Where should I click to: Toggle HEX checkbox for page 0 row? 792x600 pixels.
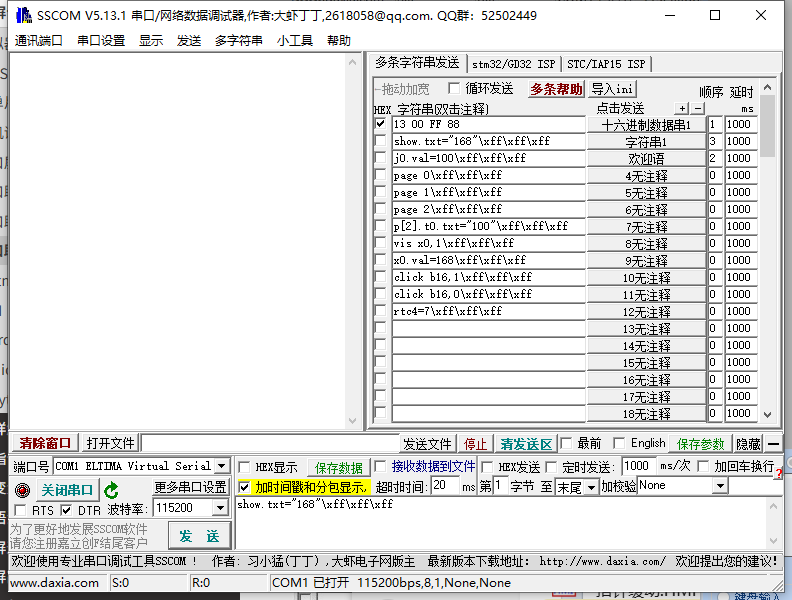[x=380, y=175]
